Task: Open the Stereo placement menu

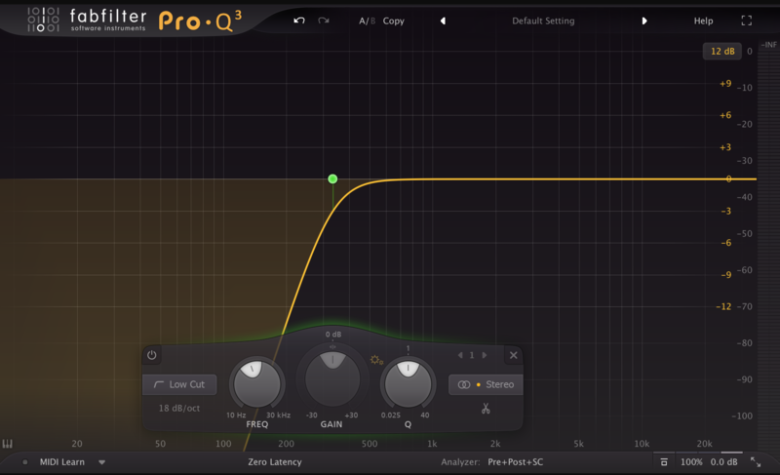Action: [x=486, y=384]
